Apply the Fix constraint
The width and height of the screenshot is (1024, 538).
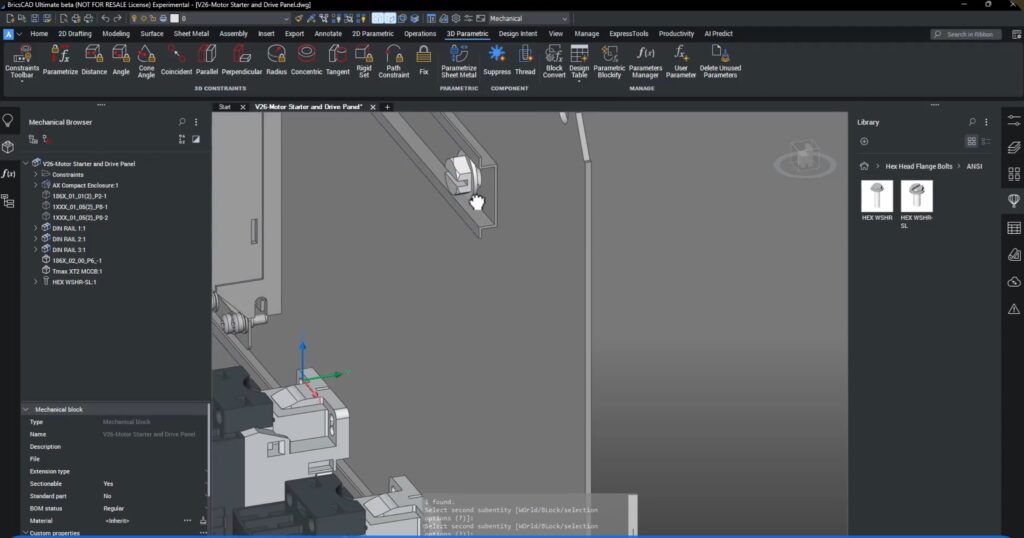424,60
